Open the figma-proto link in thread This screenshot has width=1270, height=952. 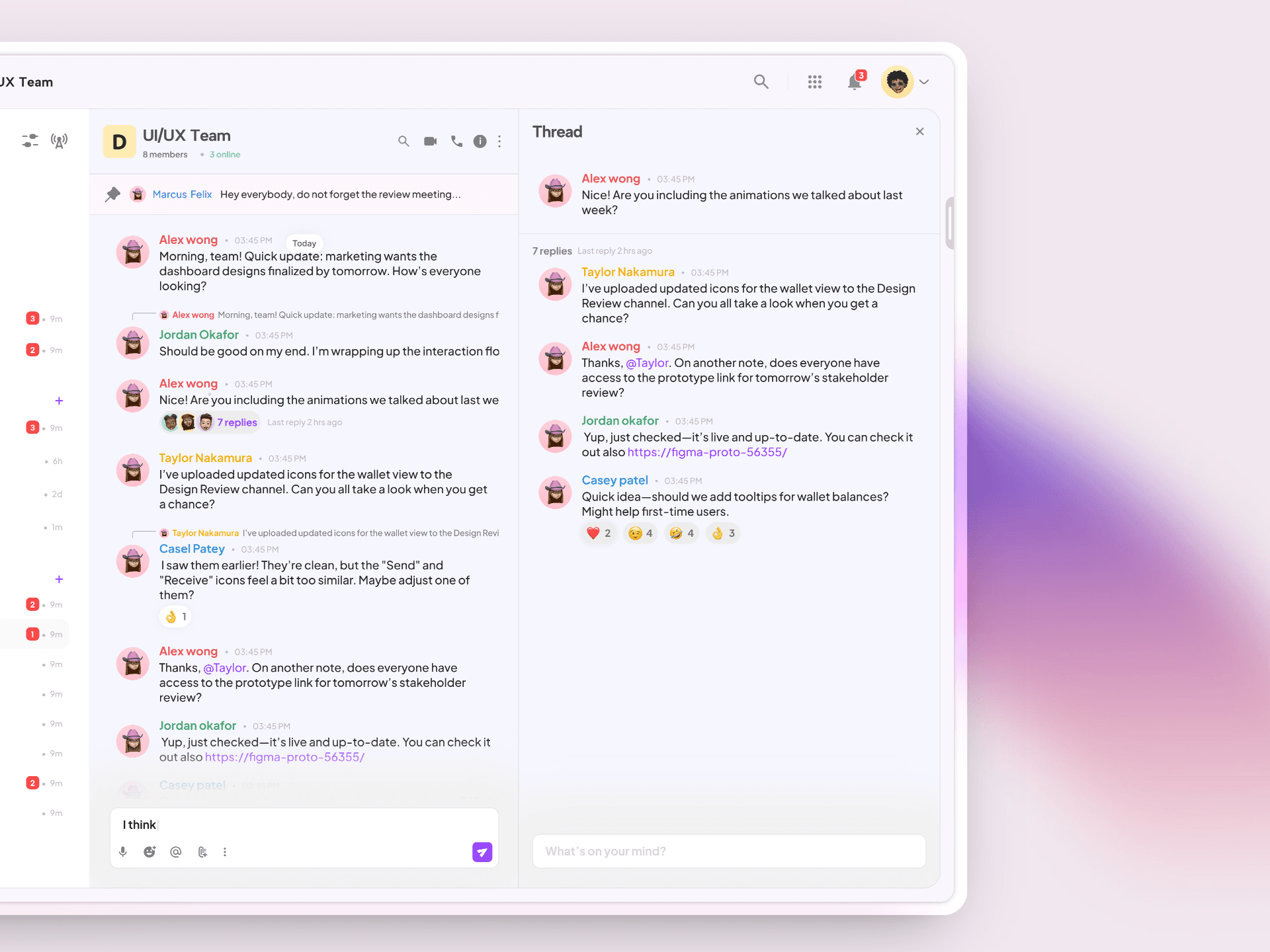[x=707, y=452]
